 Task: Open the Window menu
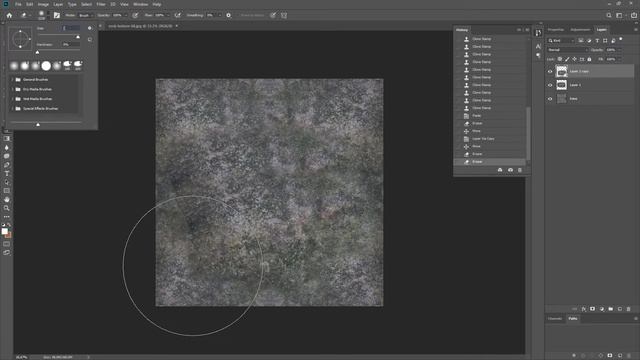tap(141, 4)
